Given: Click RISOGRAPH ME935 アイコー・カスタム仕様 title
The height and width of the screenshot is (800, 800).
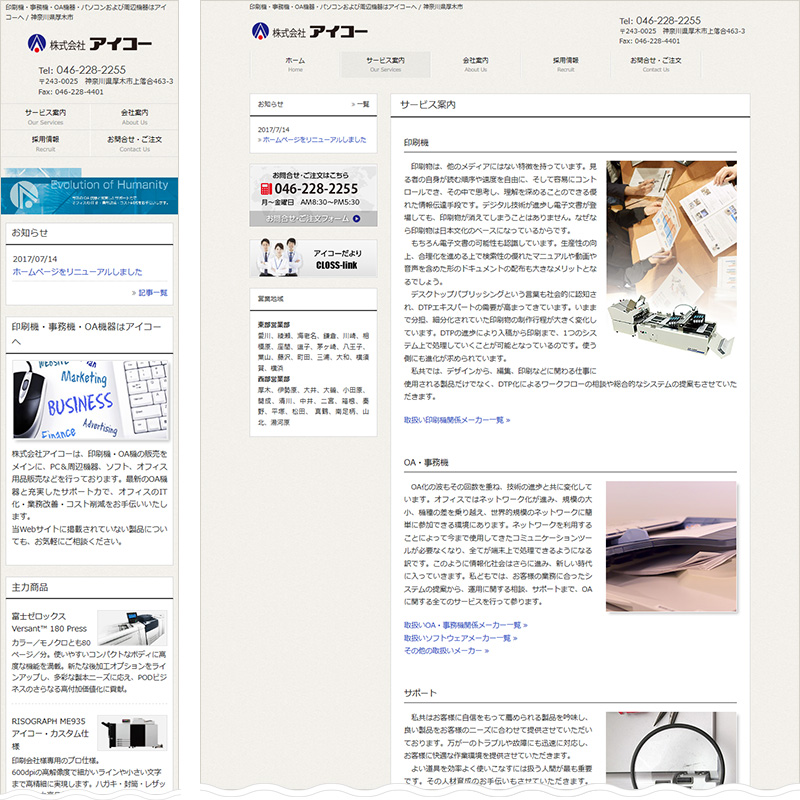Looking at the screenshot, I should click(x=50, y=734).
